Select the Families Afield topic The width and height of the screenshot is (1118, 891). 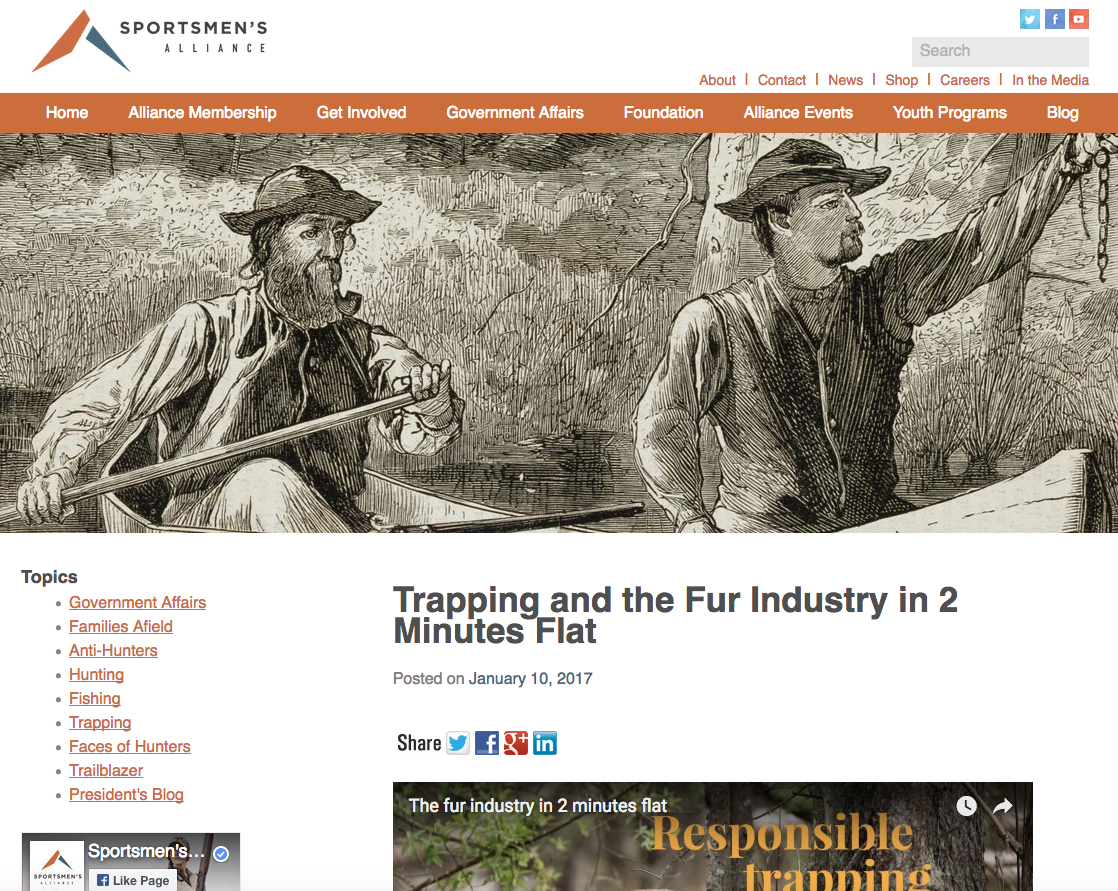(x=120, y=627)
